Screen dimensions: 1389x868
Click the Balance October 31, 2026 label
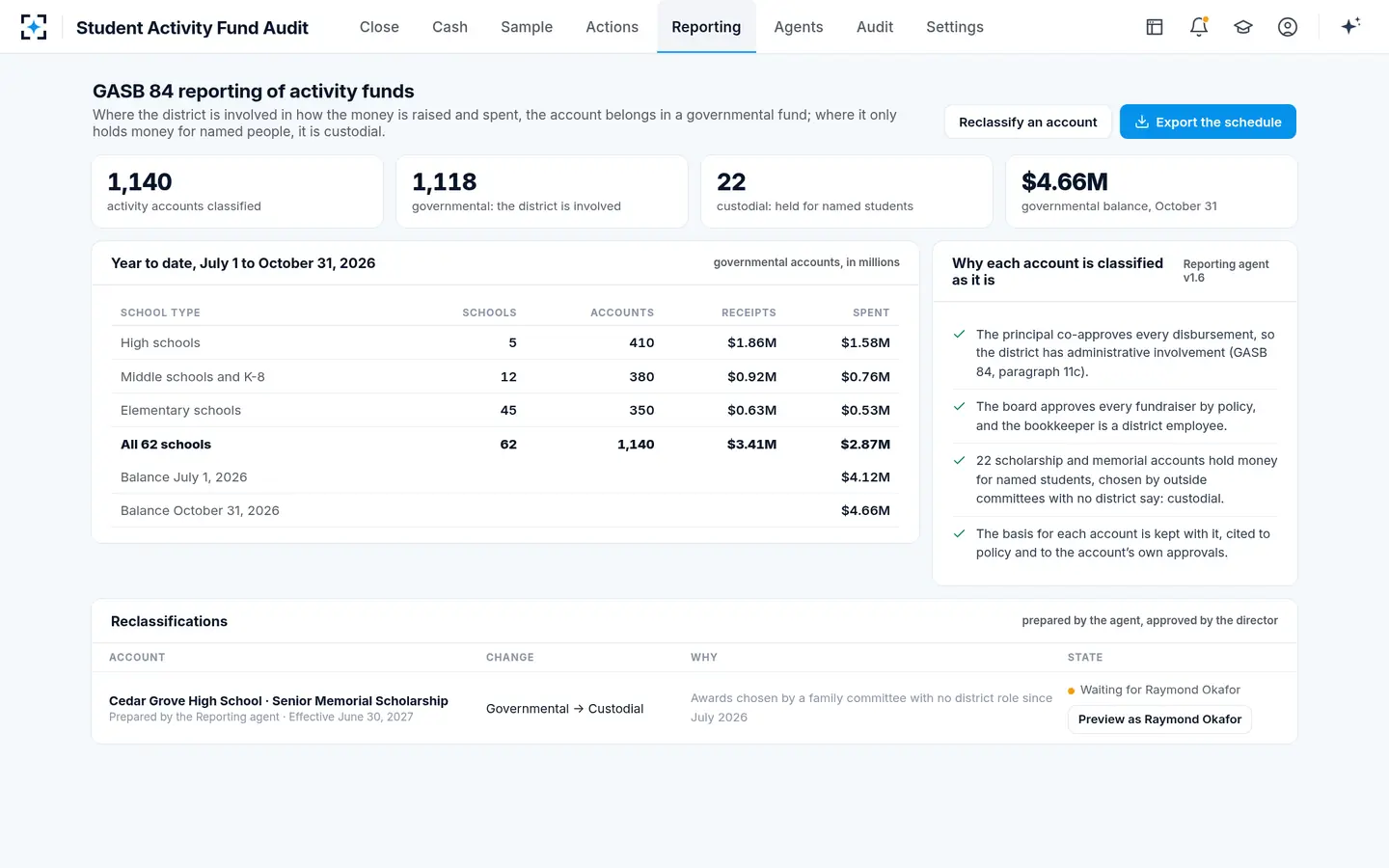200,510
